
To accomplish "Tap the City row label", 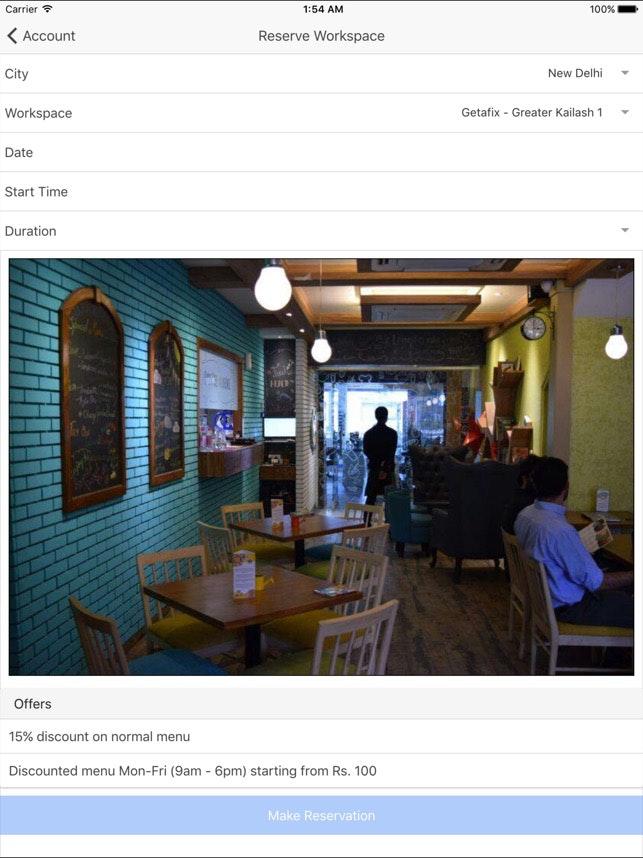I will [x=16, y=74].
